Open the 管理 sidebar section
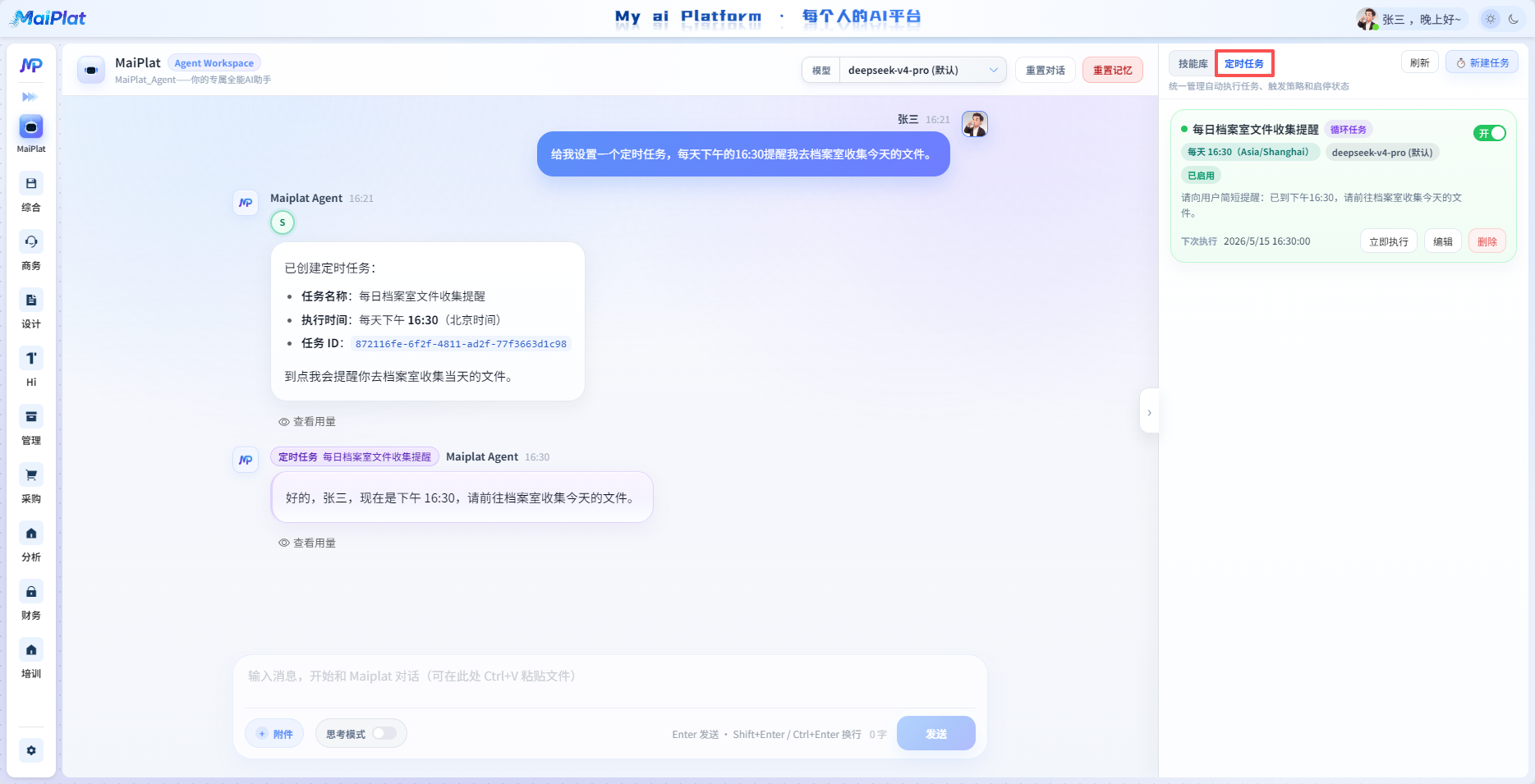The image size is (1535, 784). click(x=31, y=417)
